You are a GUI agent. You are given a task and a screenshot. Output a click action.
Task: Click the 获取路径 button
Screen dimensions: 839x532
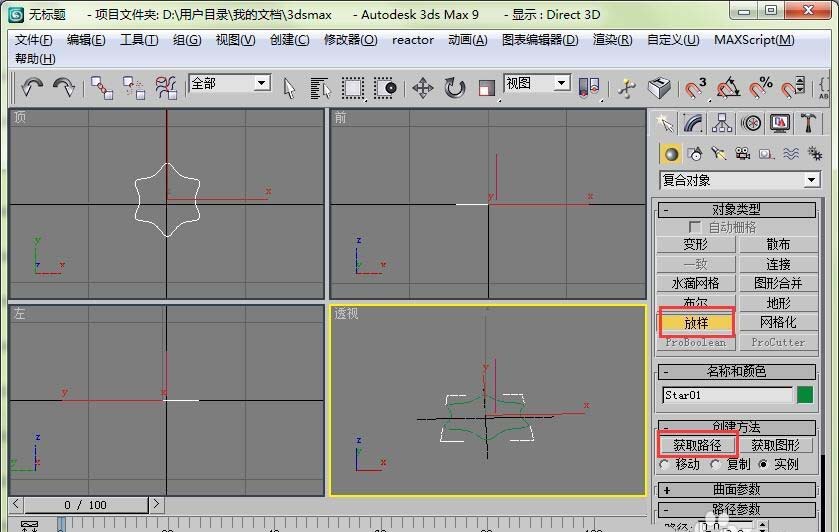pos(697,445)
